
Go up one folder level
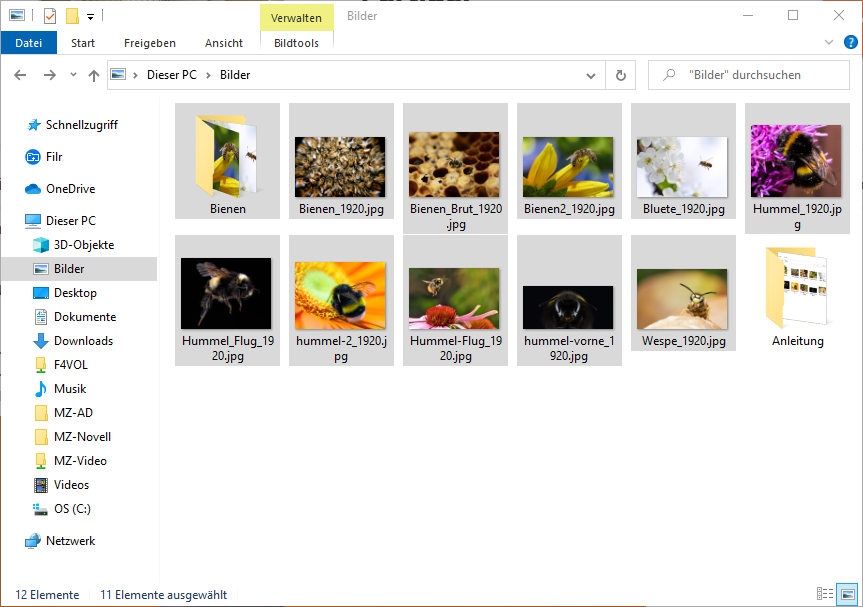[x=94, y=75]
